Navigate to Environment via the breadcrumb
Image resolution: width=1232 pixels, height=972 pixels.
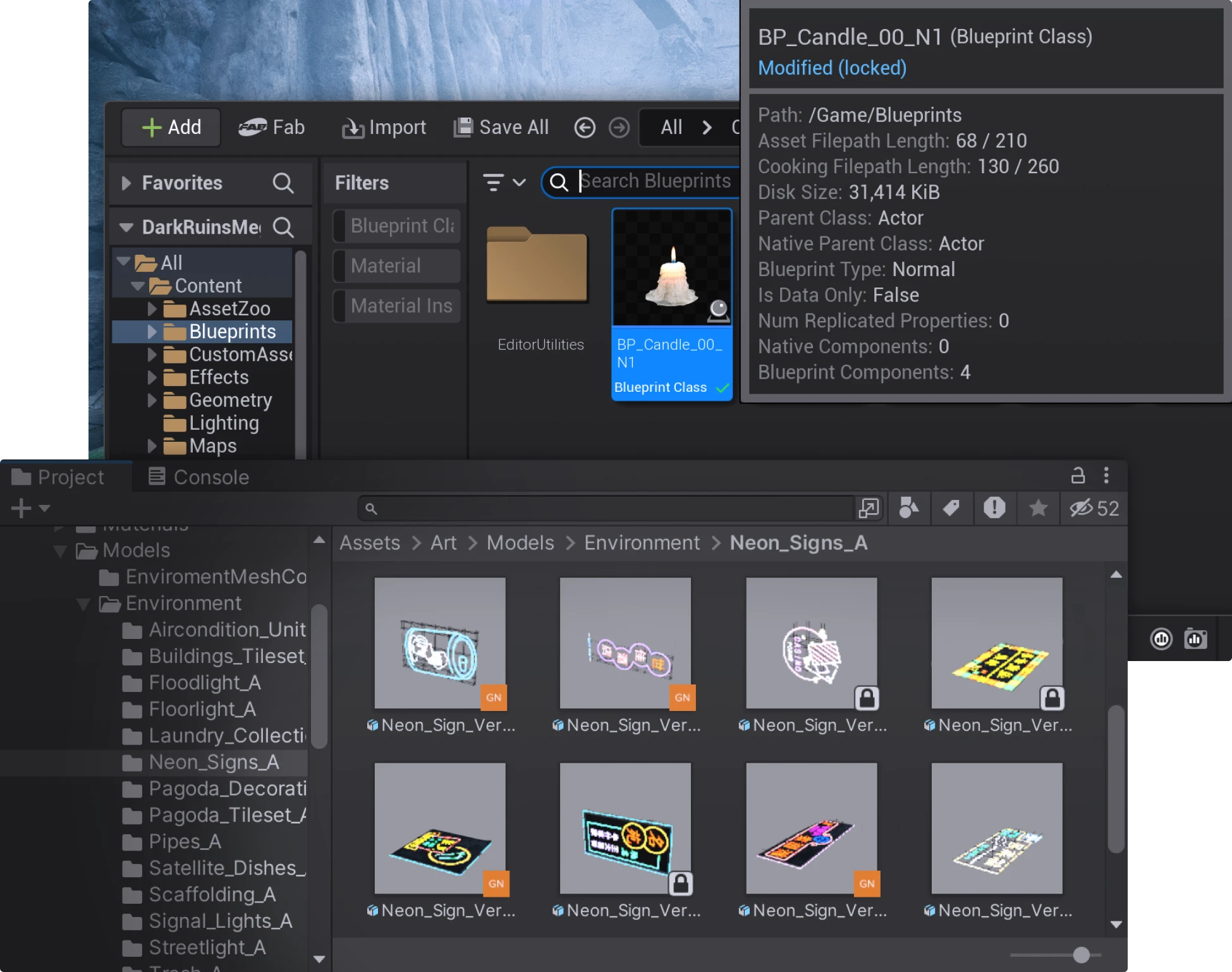(642, 543)
